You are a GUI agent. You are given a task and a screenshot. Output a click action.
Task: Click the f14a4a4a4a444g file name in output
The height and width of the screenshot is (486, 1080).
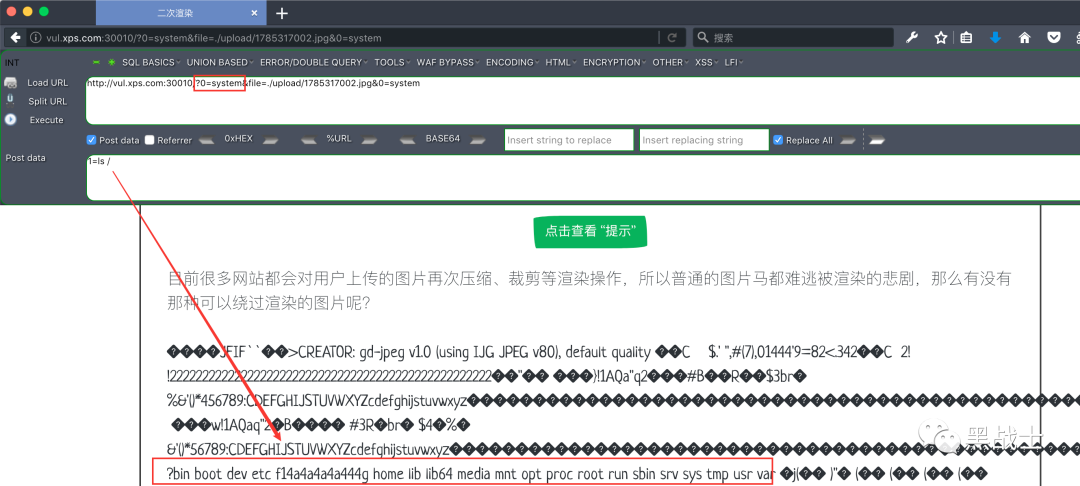pos(322,473)
